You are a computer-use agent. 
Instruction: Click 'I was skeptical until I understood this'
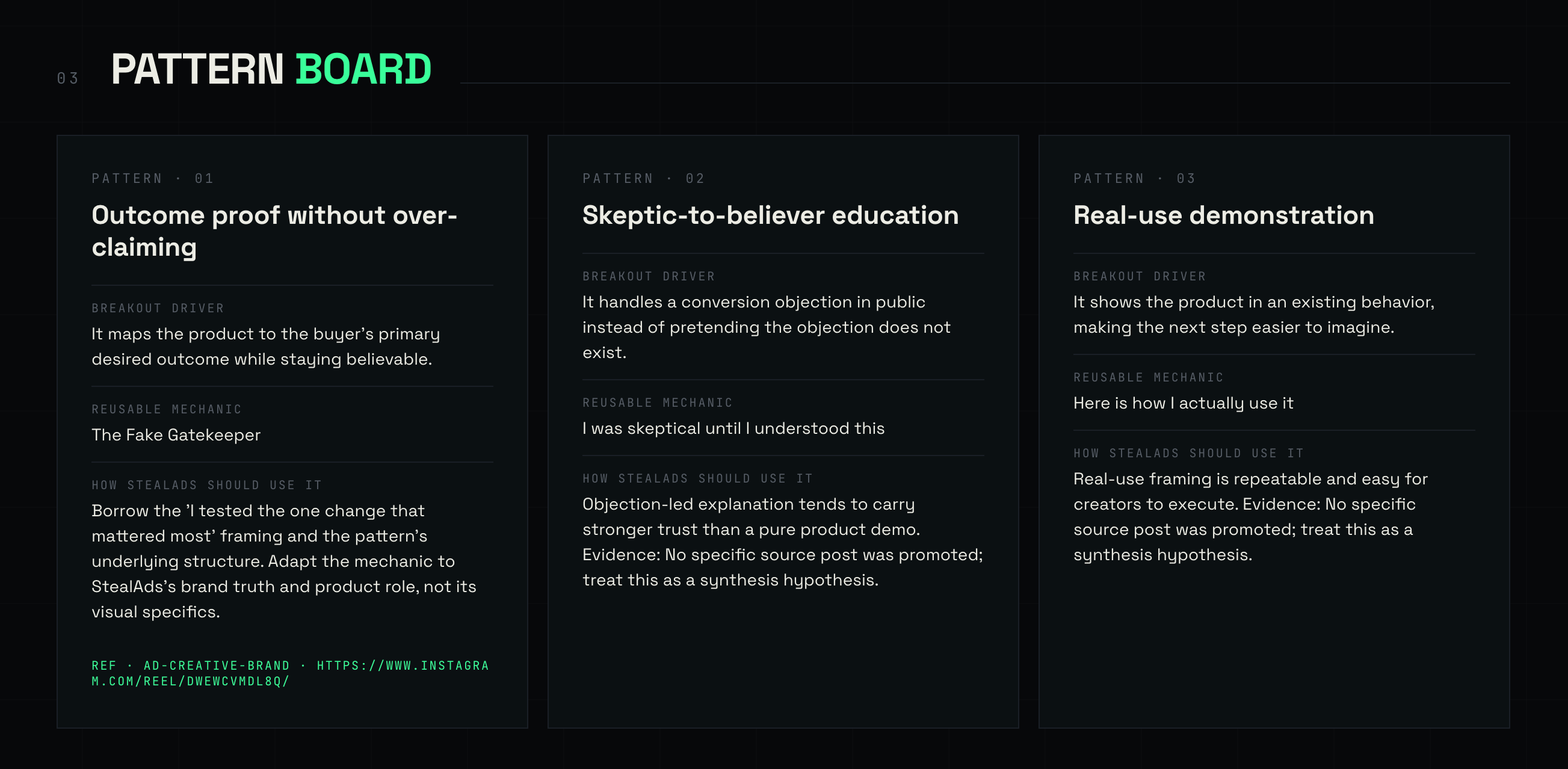(x=733, y=428)
